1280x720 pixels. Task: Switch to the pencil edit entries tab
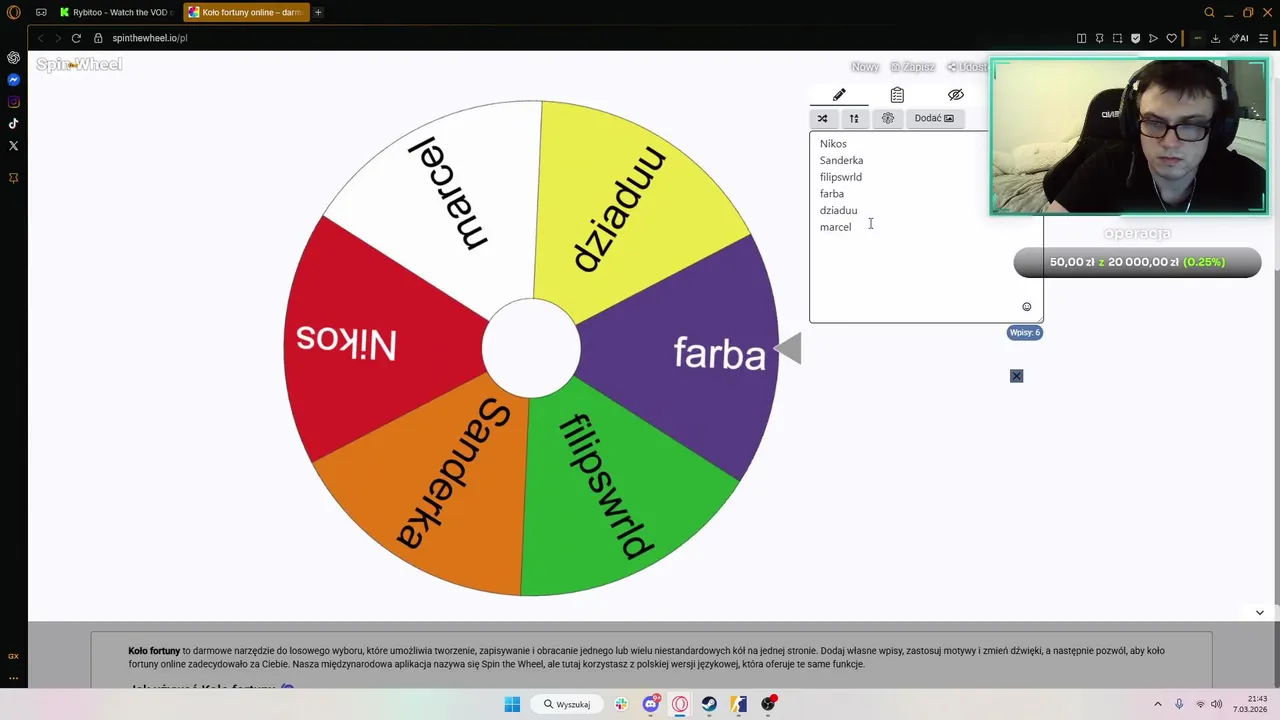coord(839,95)
